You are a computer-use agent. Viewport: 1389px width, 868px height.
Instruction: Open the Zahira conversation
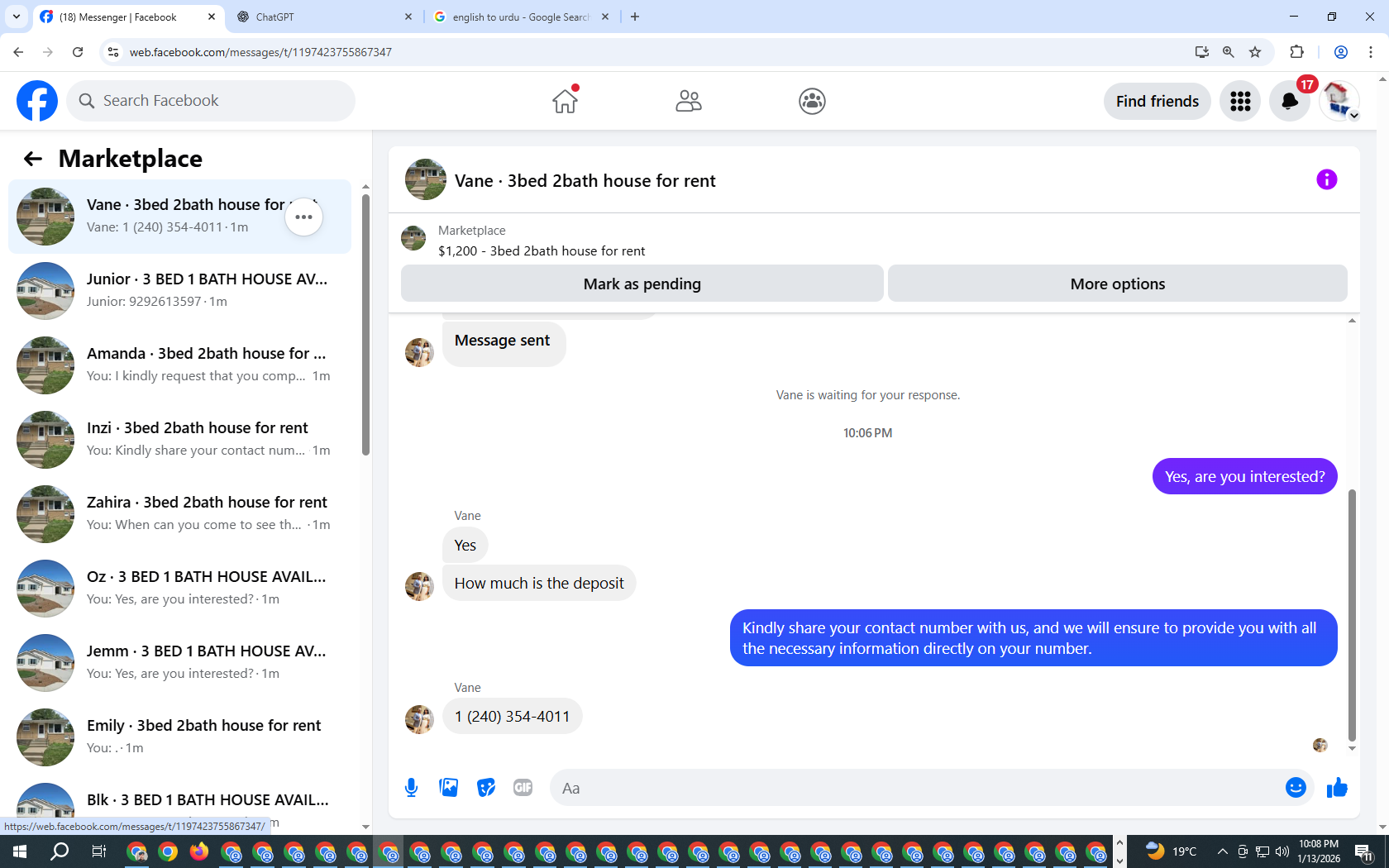[179, 514]
